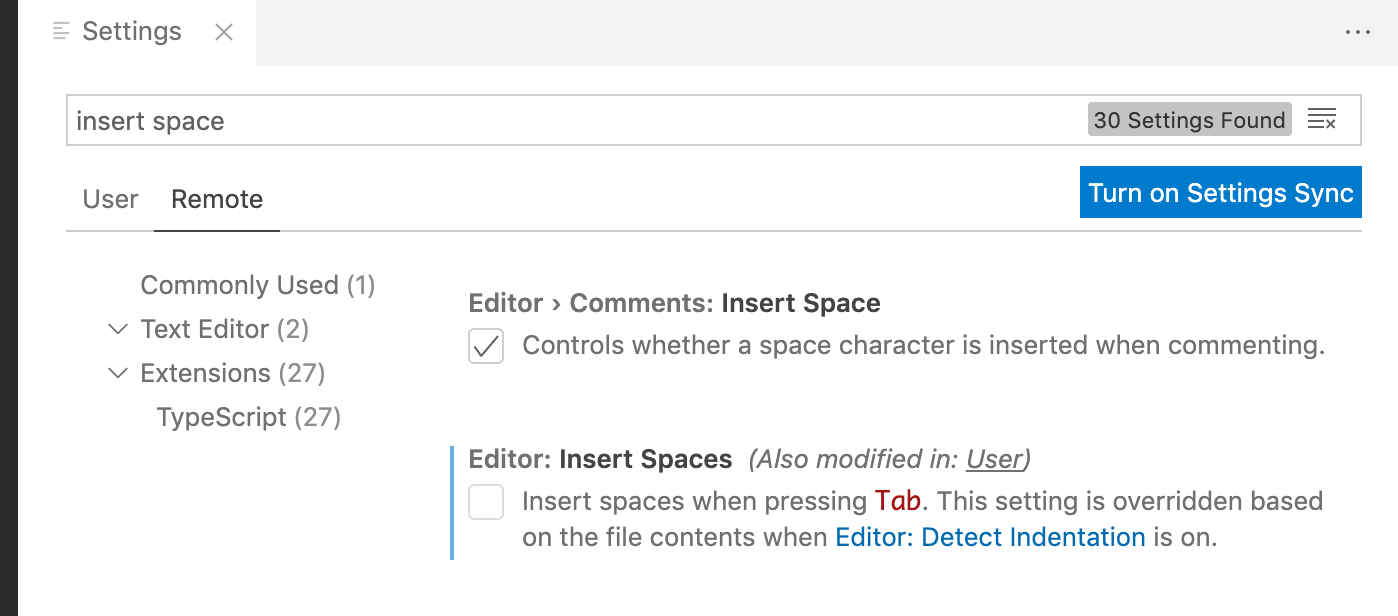Select the TypeScript settings category
1398x616 pixels.
[x=248, y=417]
